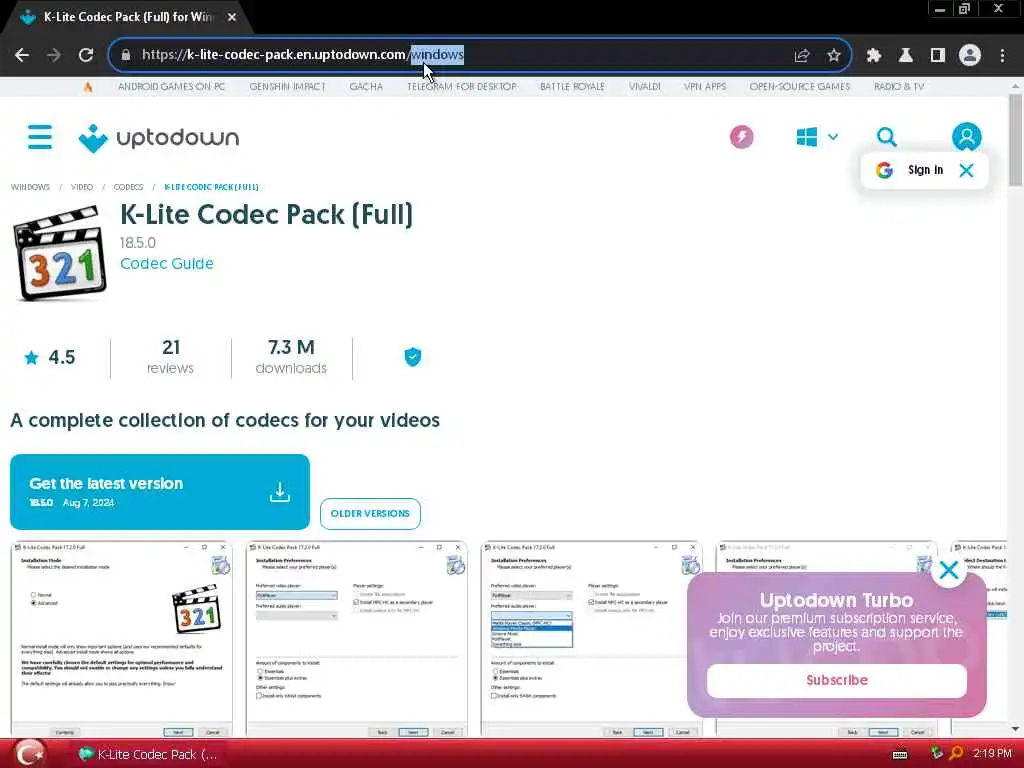Click the taskbar clock 2:19 PM
Image resolution: width=1024 pixels, height=768 pixels.
point(992,754)
